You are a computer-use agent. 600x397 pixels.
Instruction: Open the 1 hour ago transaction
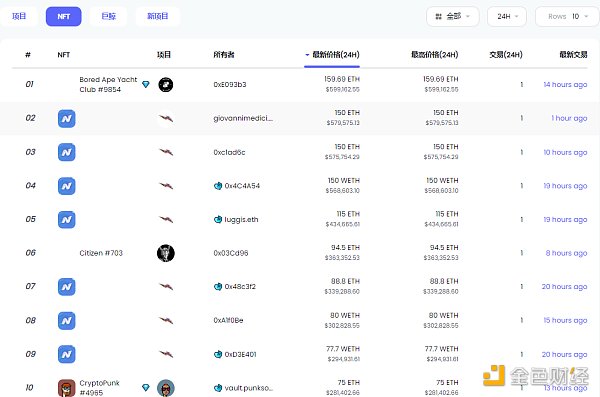click(569, 118)
